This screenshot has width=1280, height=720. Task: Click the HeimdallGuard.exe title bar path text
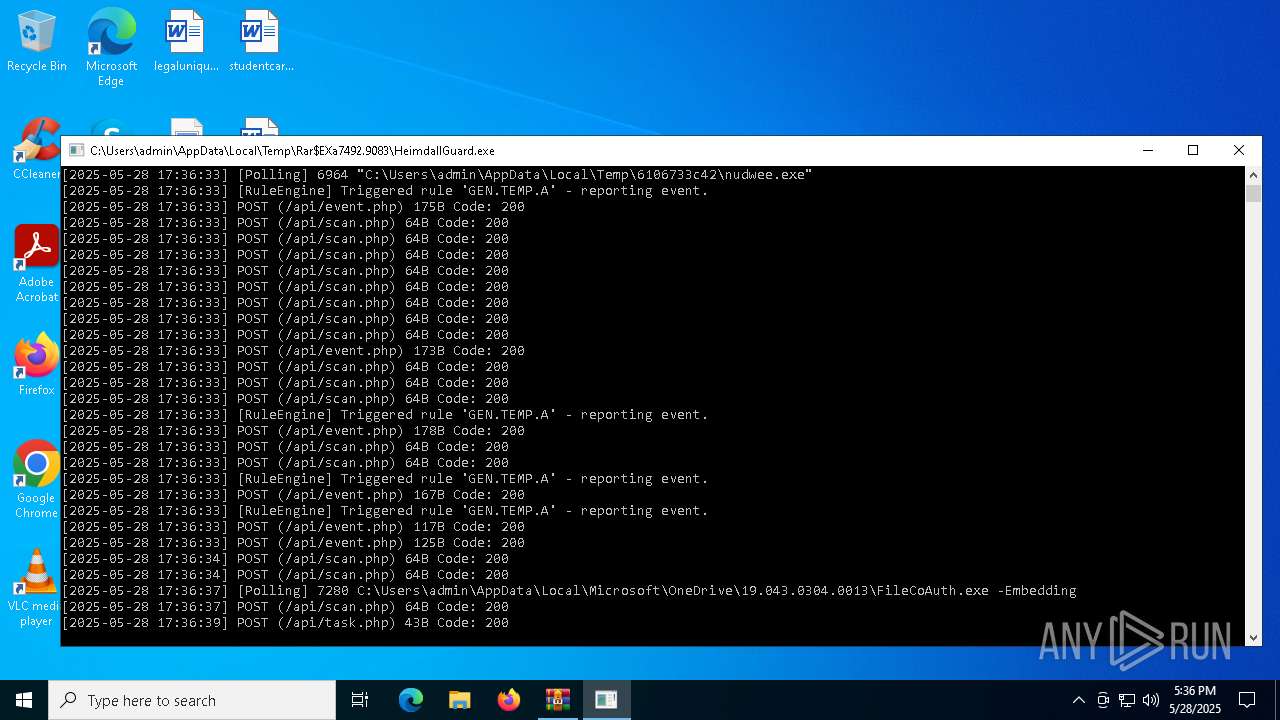pos(292,151)
